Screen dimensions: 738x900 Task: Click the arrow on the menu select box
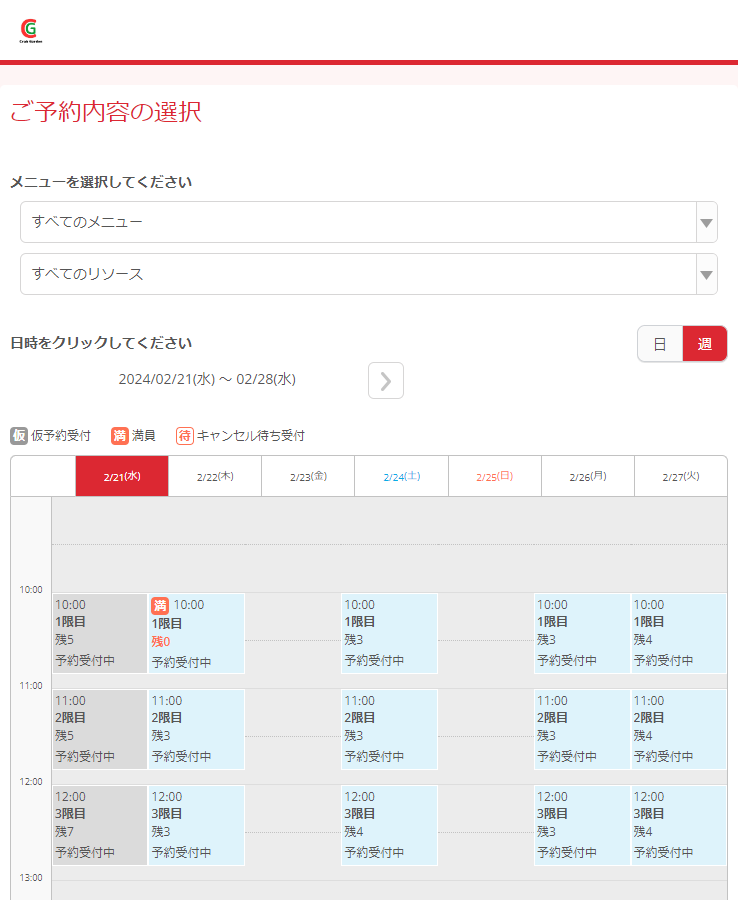click(x=706, y=222)
